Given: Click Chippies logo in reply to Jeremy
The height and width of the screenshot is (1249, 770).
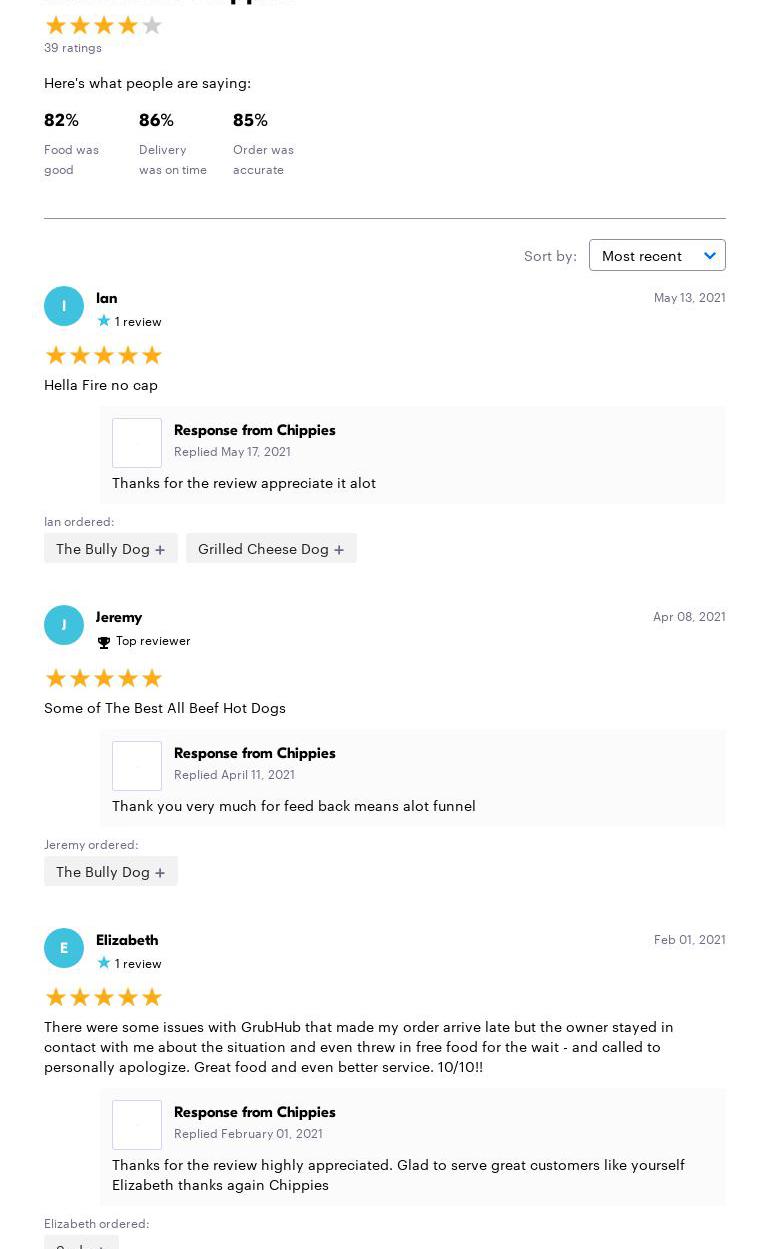Looking at the screenshot, I should pyautogui.click(x=137, y=766).
